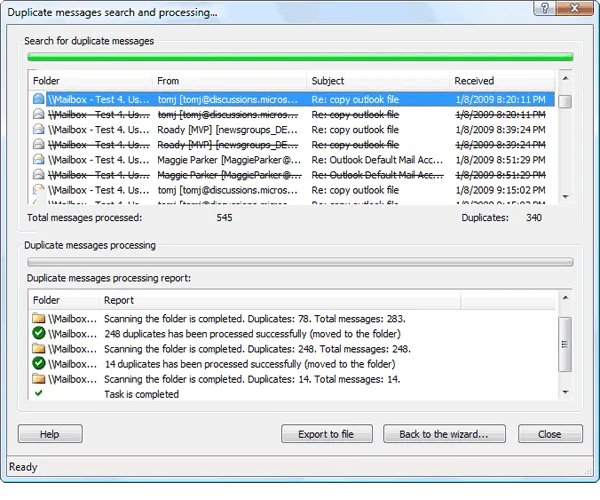Click the duplicate messages processing progress bar

pyautogui.click(x=300, y=262)
